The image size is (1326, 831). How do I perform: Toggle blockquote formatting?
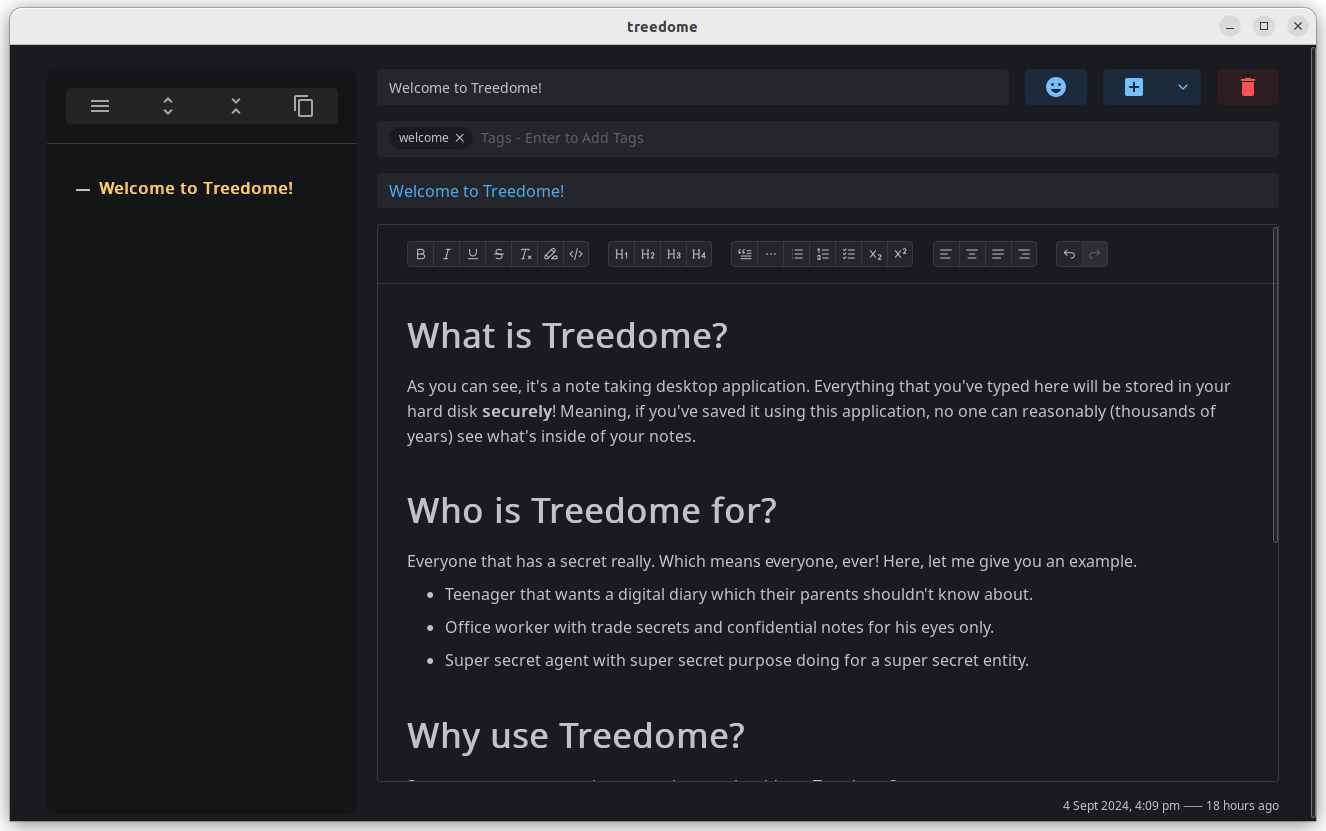[x=744, y=254]
